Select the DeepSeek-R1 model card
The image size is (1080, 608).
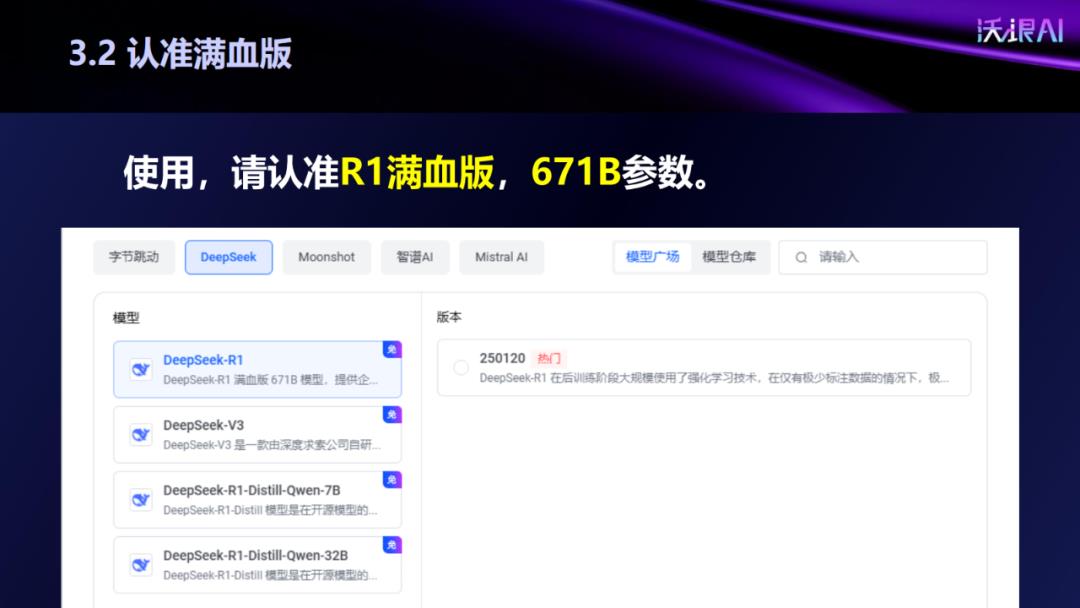click(x=258, y=369)
